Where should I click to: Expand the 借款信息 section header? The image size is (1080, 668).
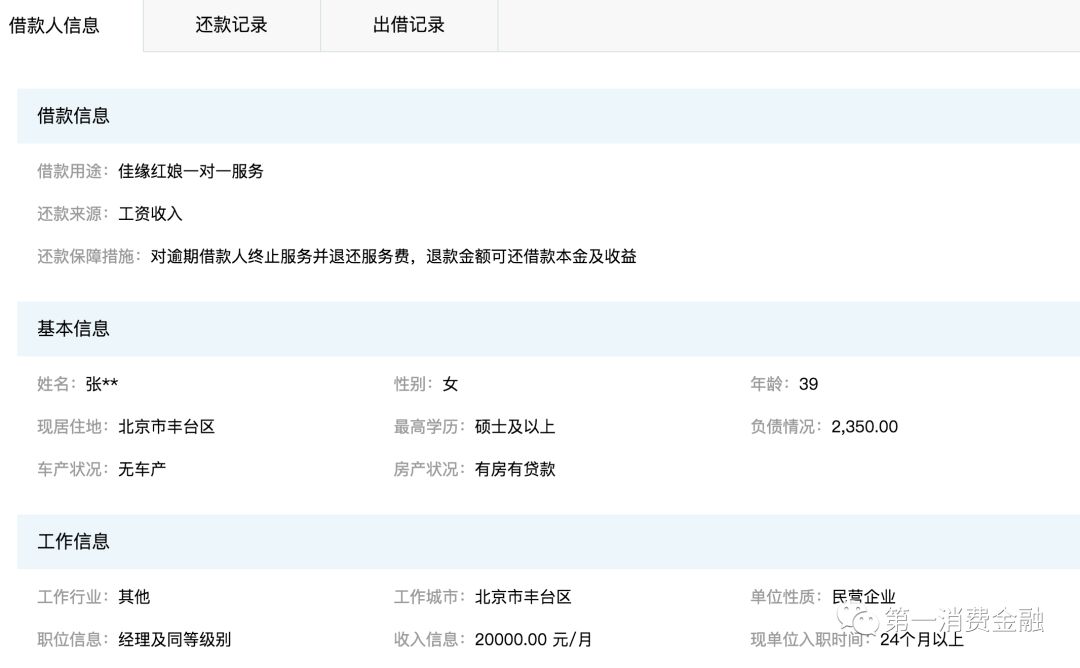pyautogui.click(x=74, y=115)
